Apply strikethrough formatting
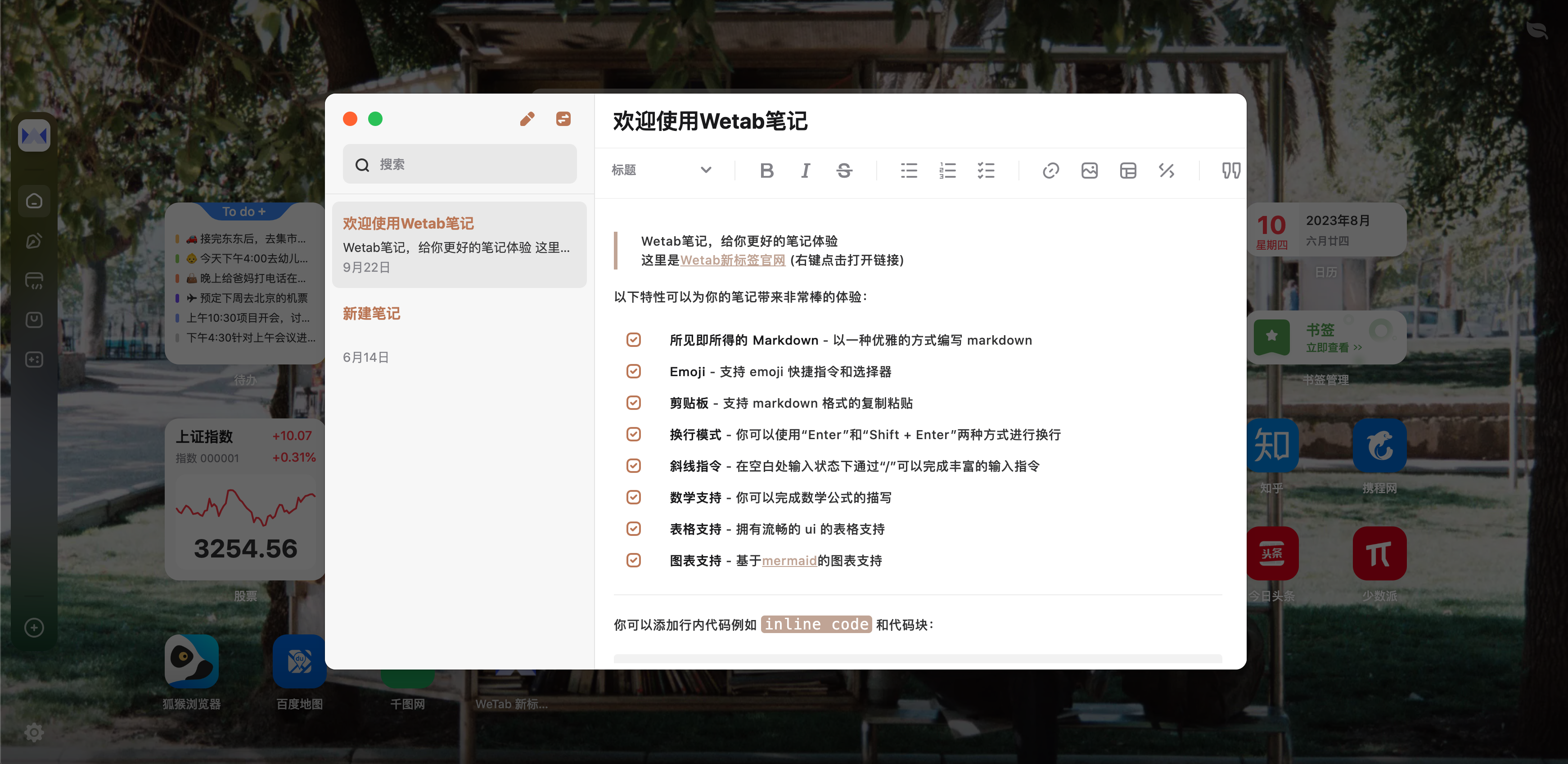This screenshot has height=764, width=1568. click(844, 171)
